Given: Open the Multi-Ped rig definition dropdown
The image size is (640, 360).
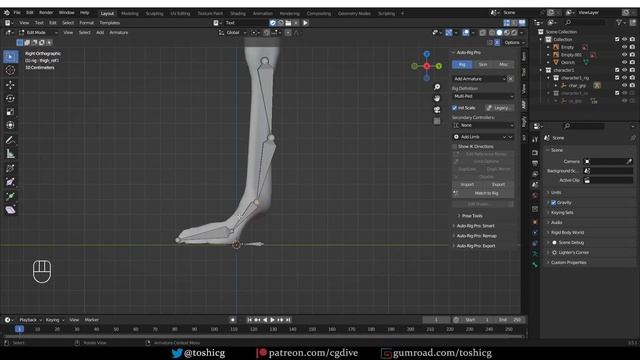Looking at the screenshot, I should pyautogui.click(x=483, y=96).
